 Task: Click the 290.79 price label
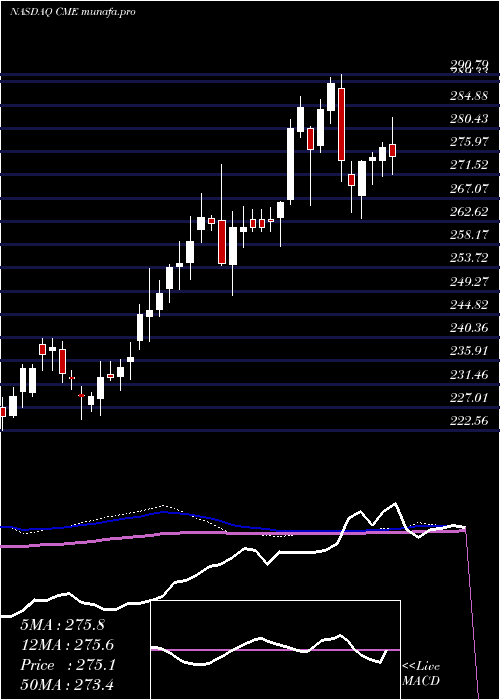[468, 65]
